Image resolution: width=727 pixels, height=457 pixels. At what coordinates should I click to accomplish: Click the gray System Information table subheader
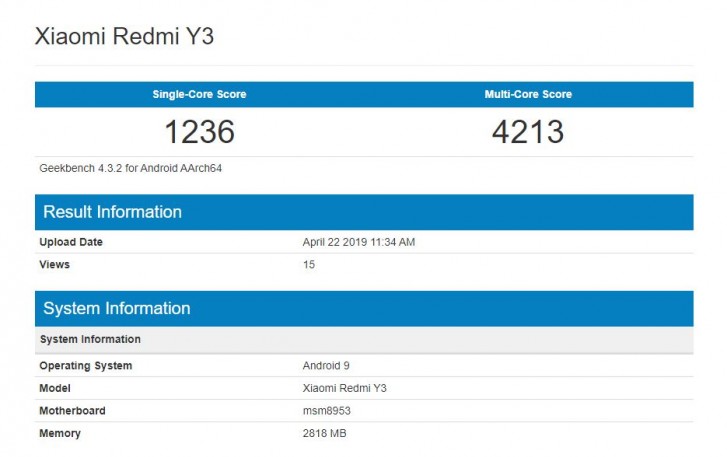(x=90, y=339)
